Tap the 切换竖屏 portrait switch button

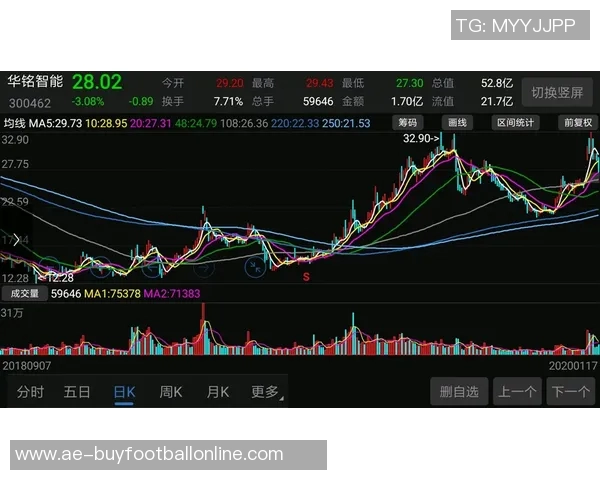click(557, 92)
